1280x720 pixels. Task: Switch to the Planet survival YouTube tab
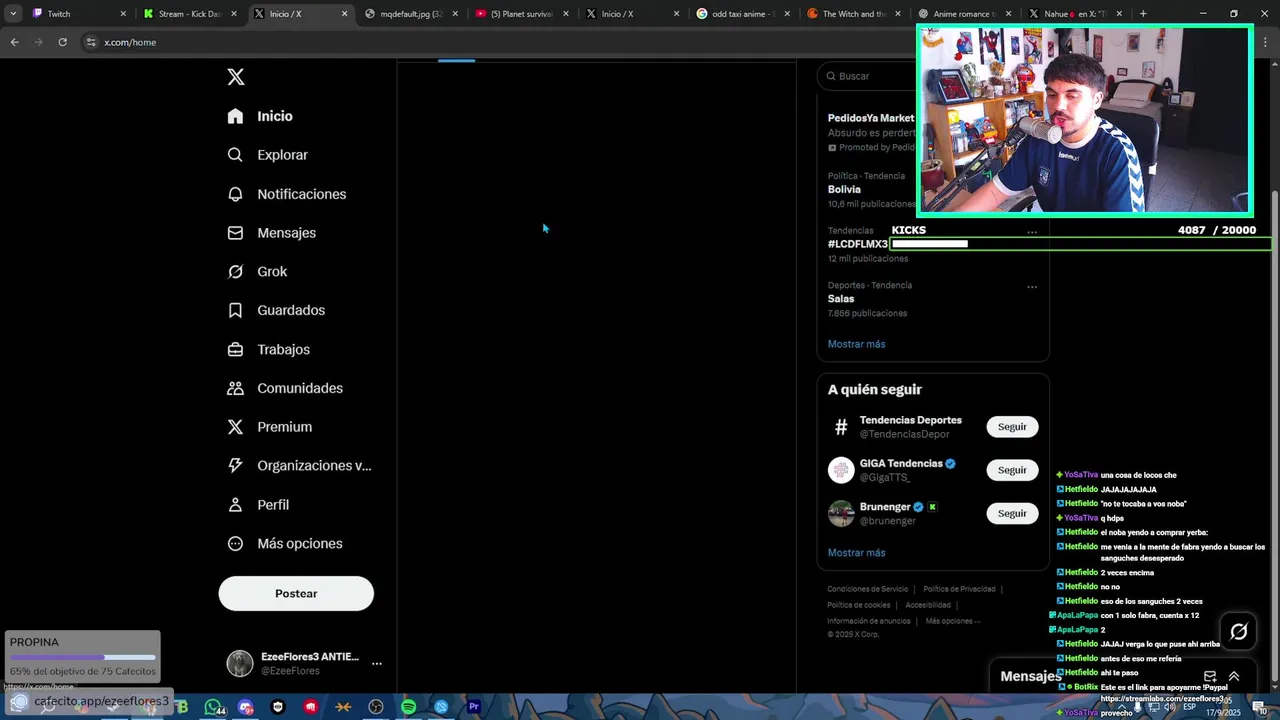pos(522,14)
